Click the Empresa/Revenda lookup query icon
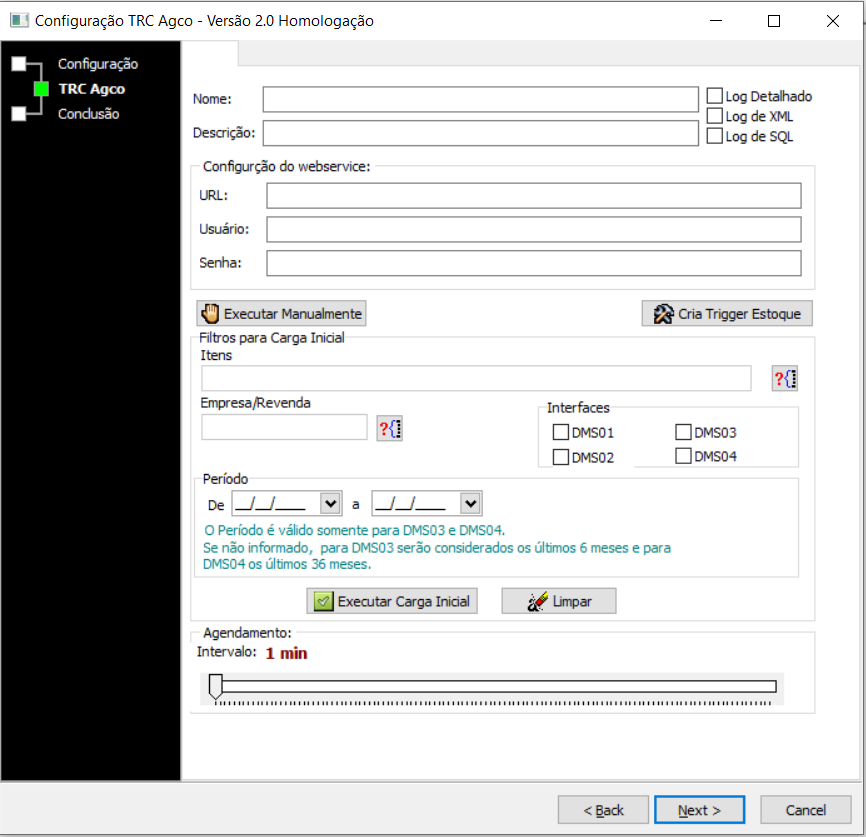 [389, 428]
